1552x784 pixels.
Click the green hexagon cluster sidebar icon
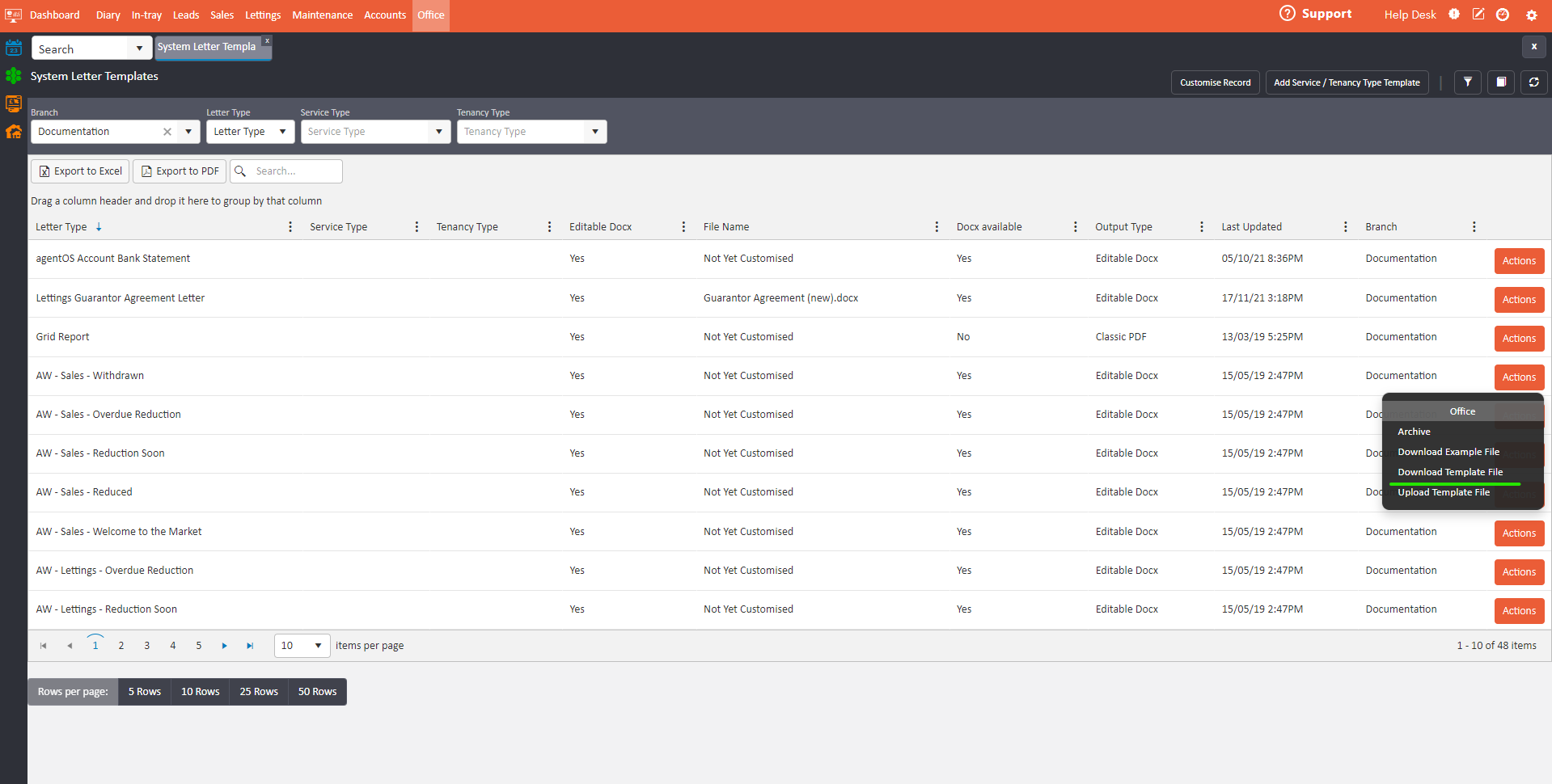click(x=14, y=76)
